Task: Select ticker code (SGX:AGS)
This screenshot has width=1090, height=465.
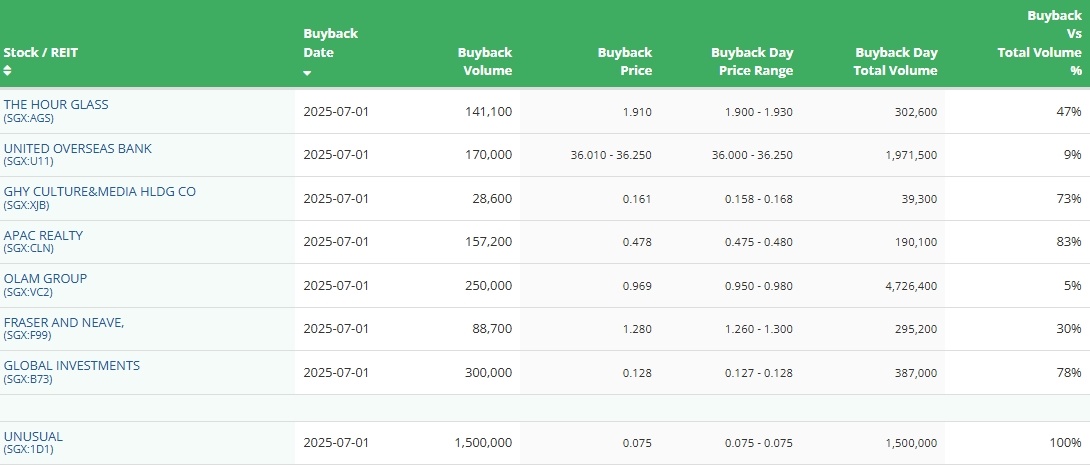Action: click(29, 118)
